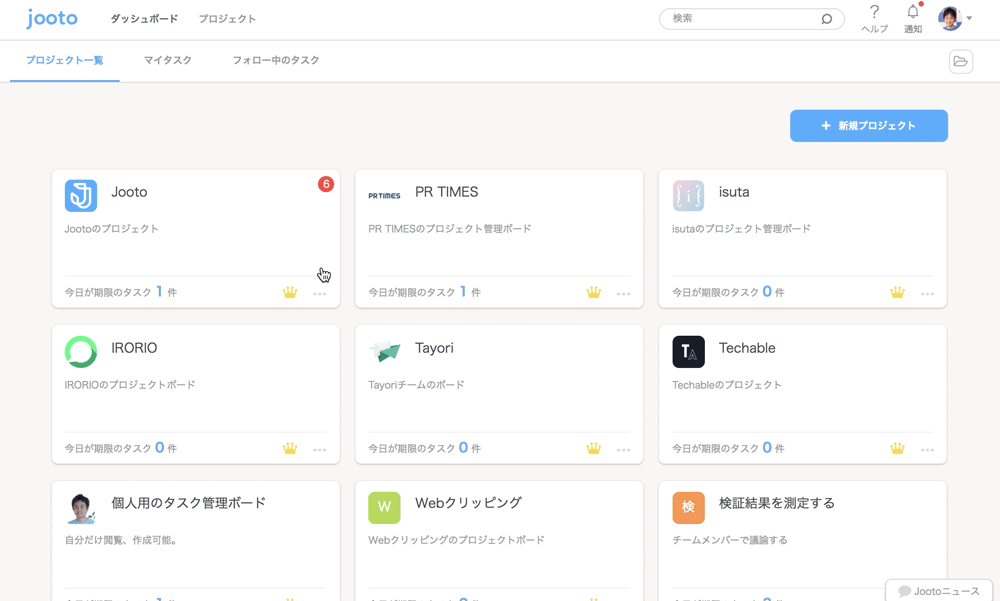Click the folder icon below the header
Viewport: 1000px width, 601px height.
point(960,62)
